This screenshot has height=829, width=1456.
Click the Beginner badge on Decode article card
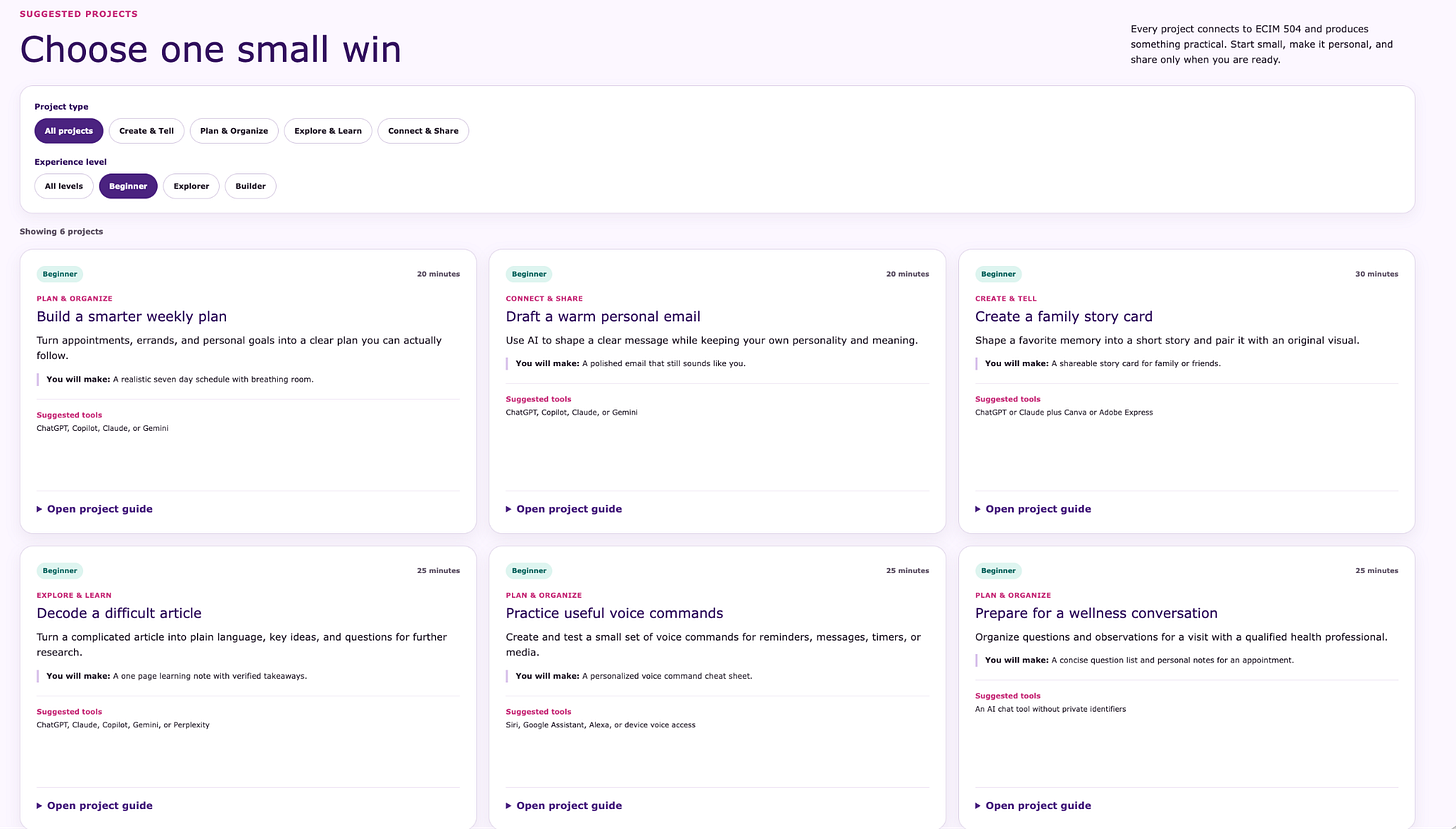click(x=60, y=571)
